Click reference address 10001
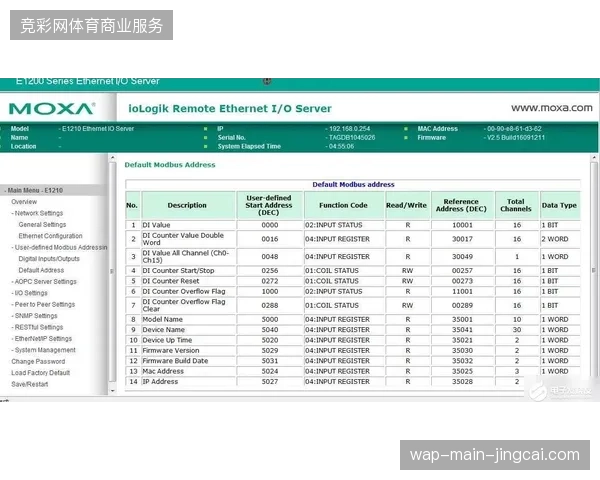Viewport: 600px width, 480px height. (462, 225)
